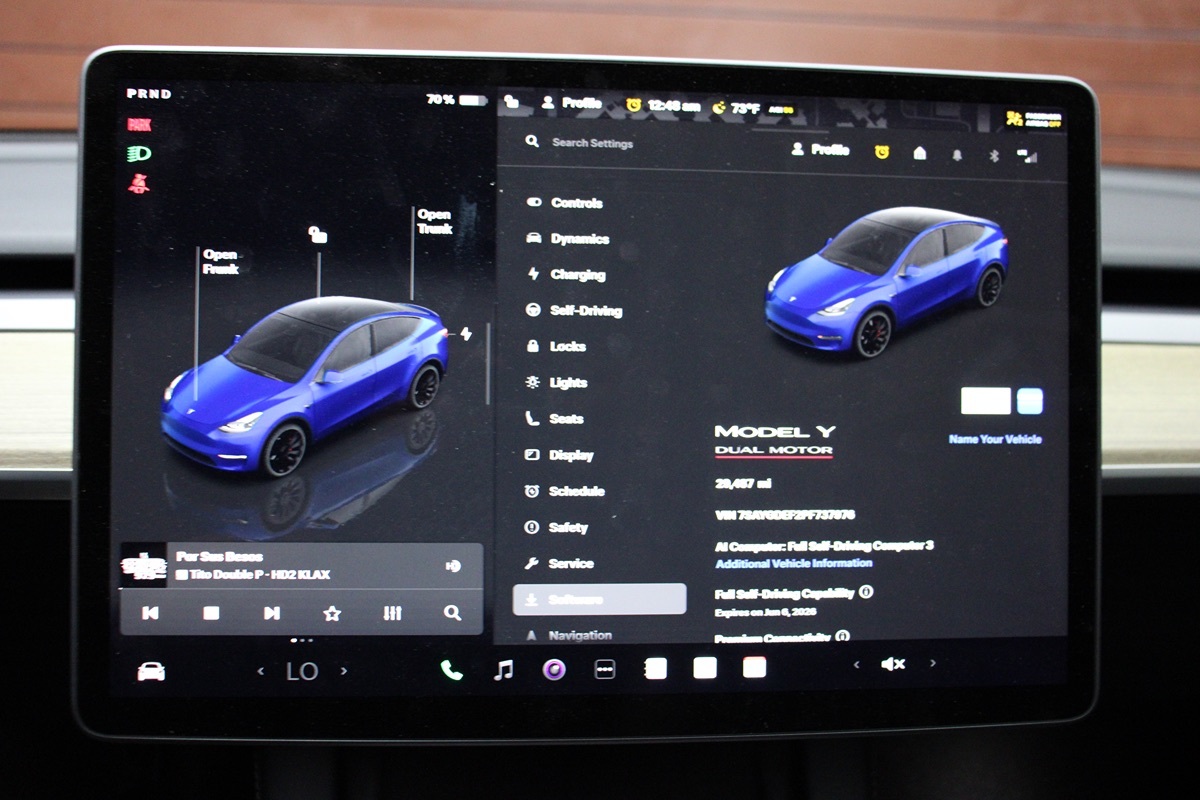Tap Open Frunk label

coord(220,262)
